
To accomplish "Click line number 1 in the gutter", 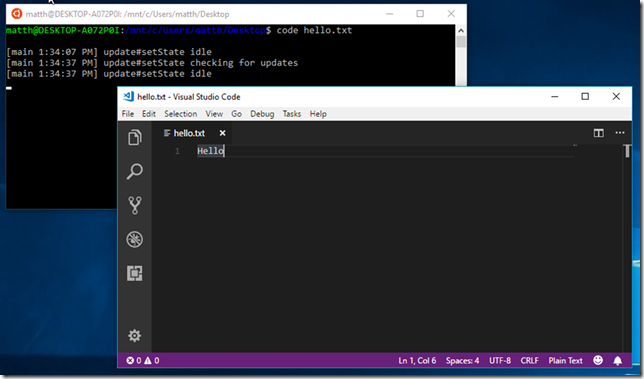I will pyautogui.click(x=177, y=151).
